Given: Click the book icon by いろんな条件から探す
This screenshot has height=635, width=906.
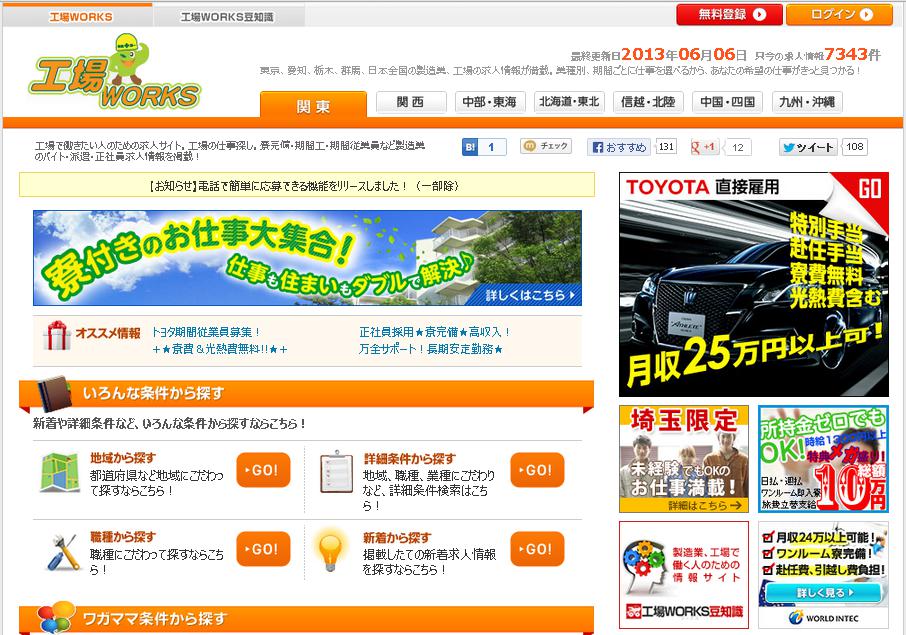Looking at the screenshot, I should tap(53, 393).
